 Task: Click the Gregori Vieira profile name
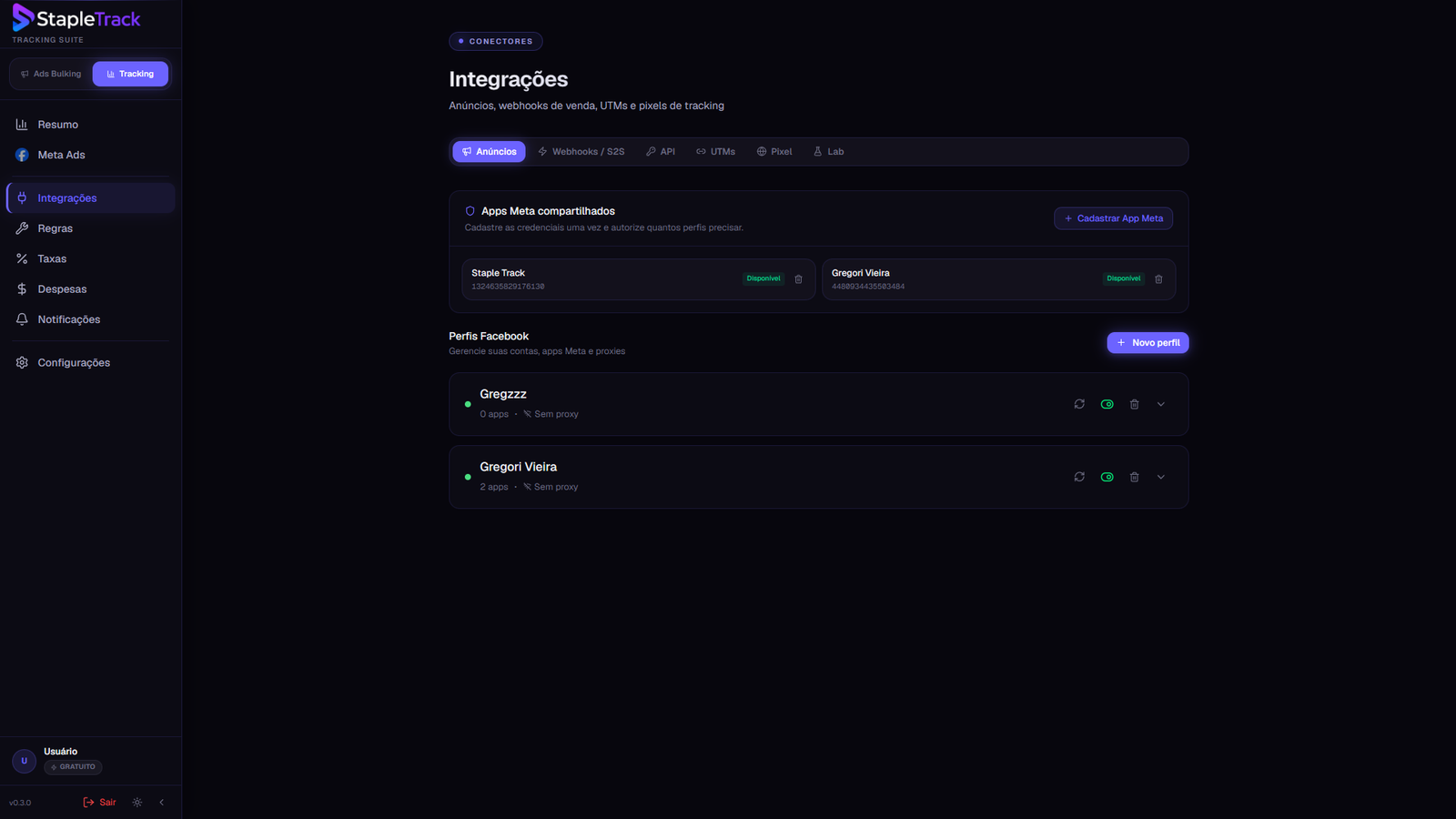pyautogui.click(x=519, y=467)
